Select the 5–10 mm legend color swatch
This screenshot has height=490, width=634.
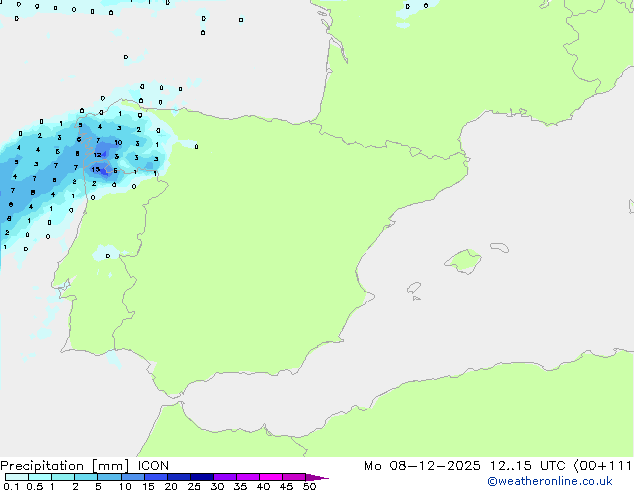(x=109, y=477)
